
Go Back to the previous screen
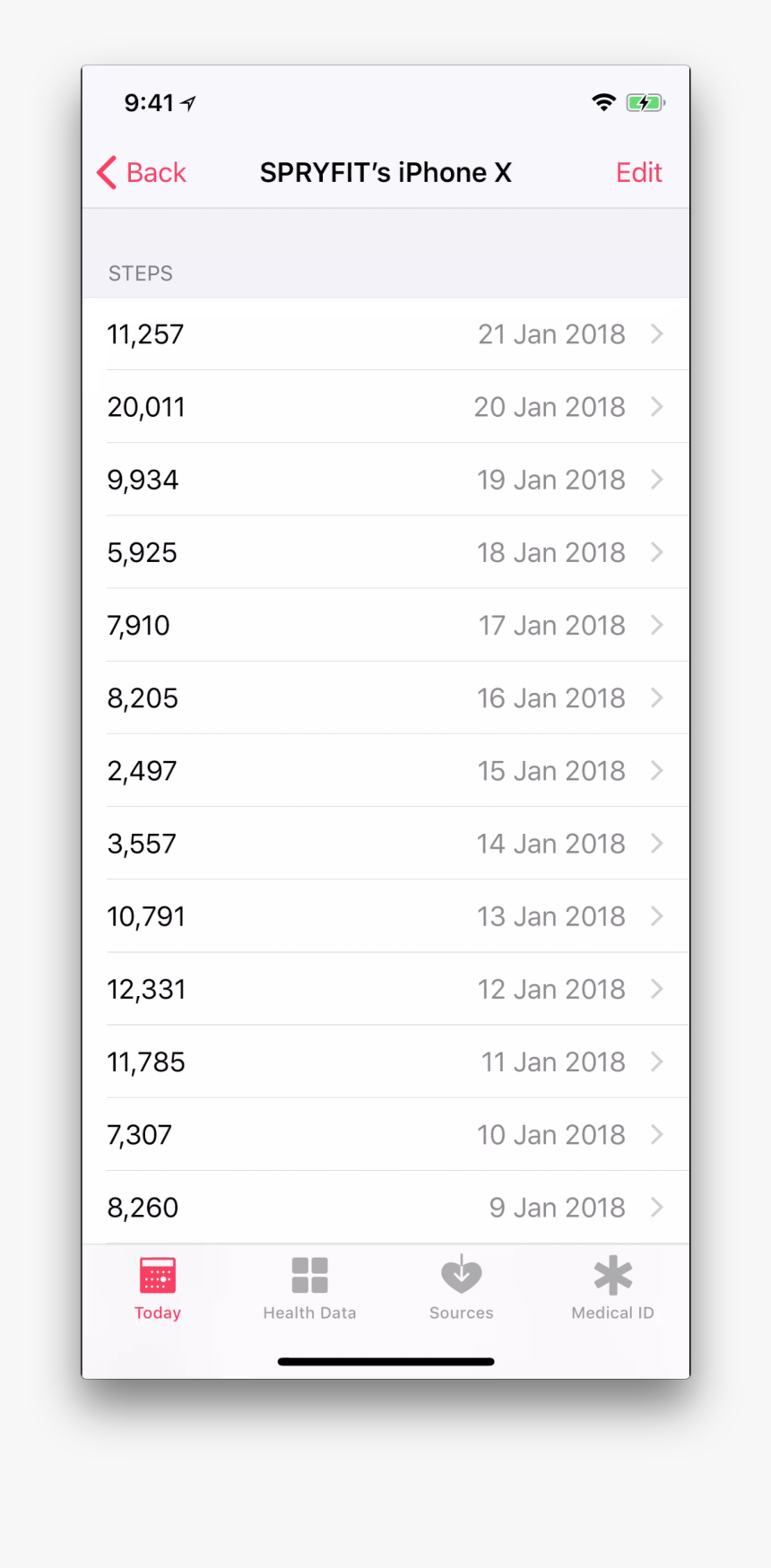pos(156,172)
